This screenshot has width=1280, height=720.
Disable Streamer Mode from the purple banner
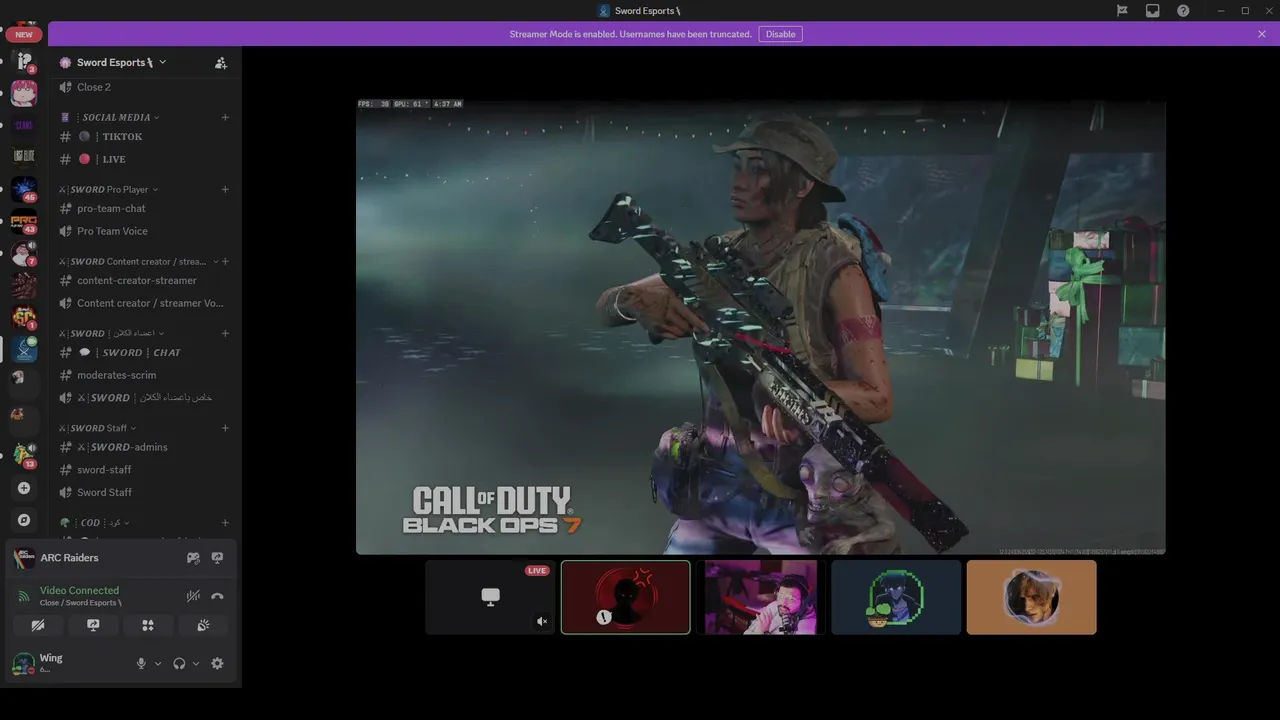pos(780,34)
